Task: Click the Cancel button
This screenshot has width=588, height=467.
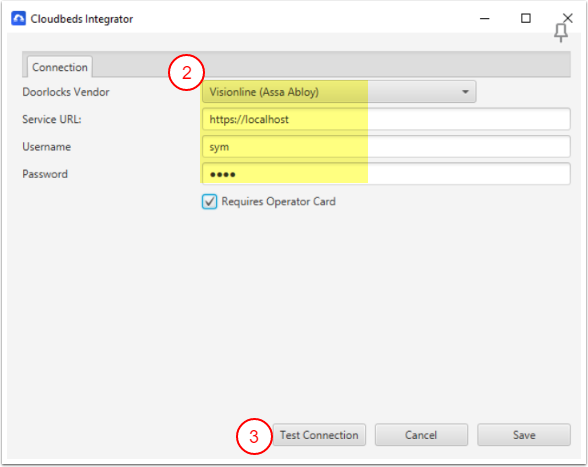Action: [421, 435]
